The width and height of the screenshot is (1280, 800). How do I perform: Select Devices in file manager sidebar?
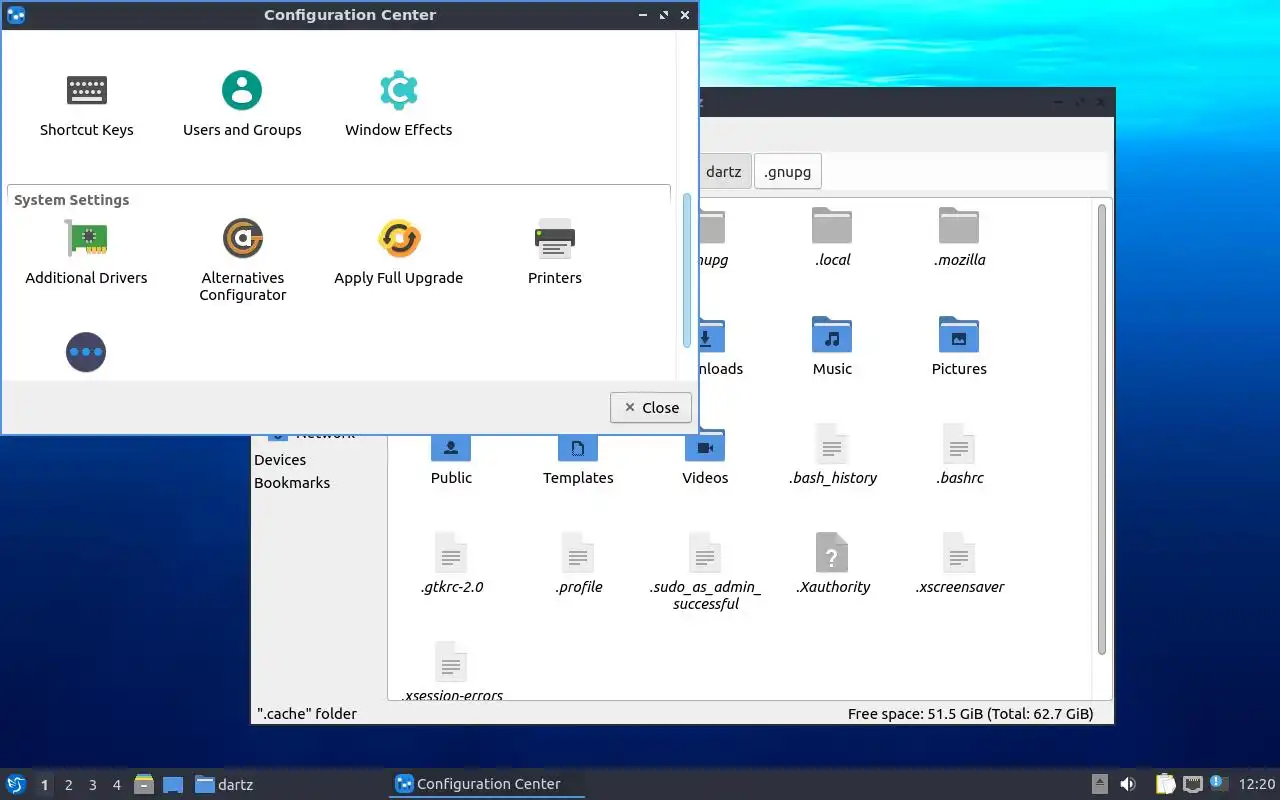coord(280,460)
